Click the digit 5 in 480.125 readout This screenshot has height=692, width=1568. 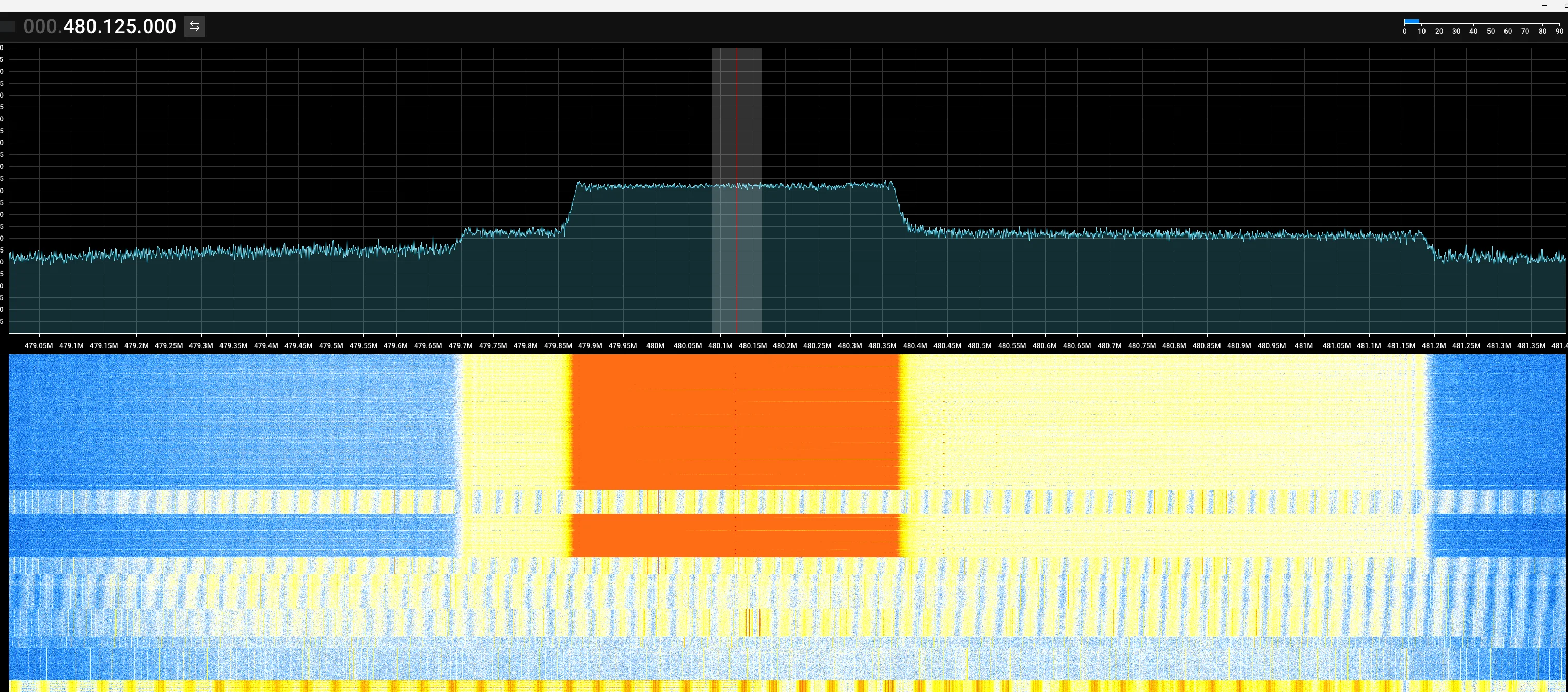(132, 26)
